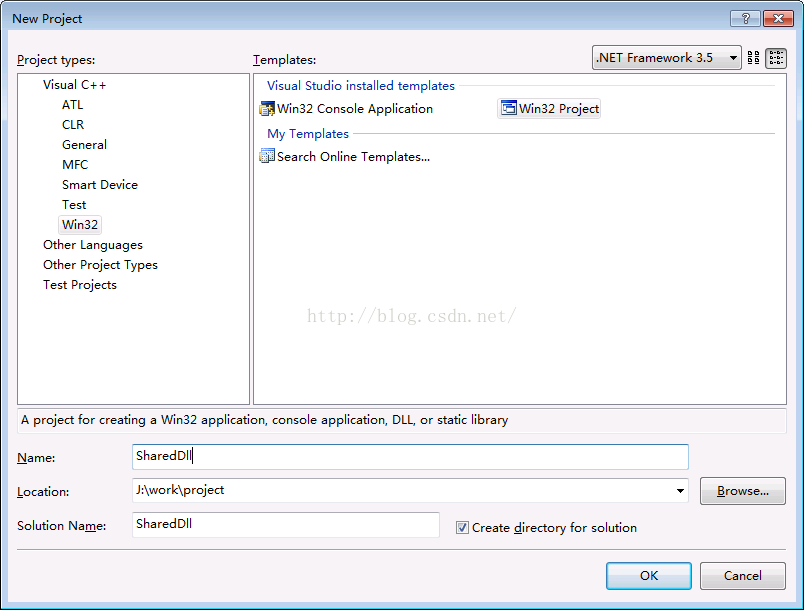The image size is (804, 610).
Task: Click the Win32 project description text
Action: 265,420
